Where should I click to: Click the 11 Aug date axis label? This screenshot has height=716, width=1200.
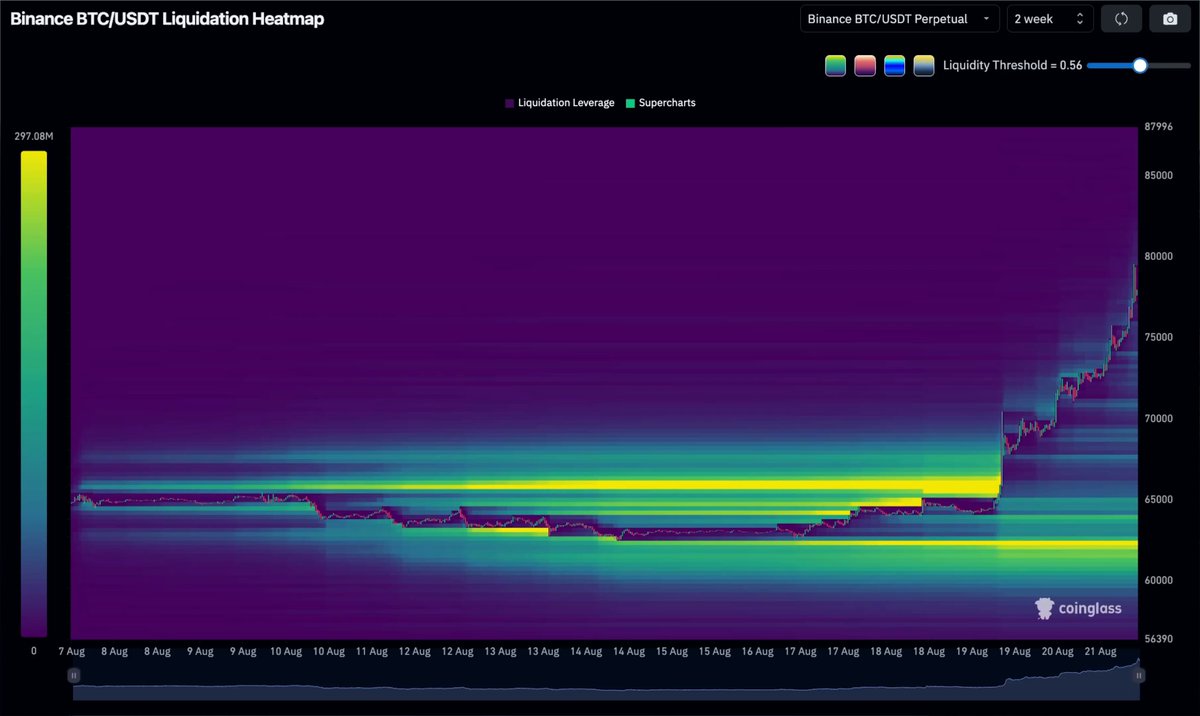coord(371,651)
